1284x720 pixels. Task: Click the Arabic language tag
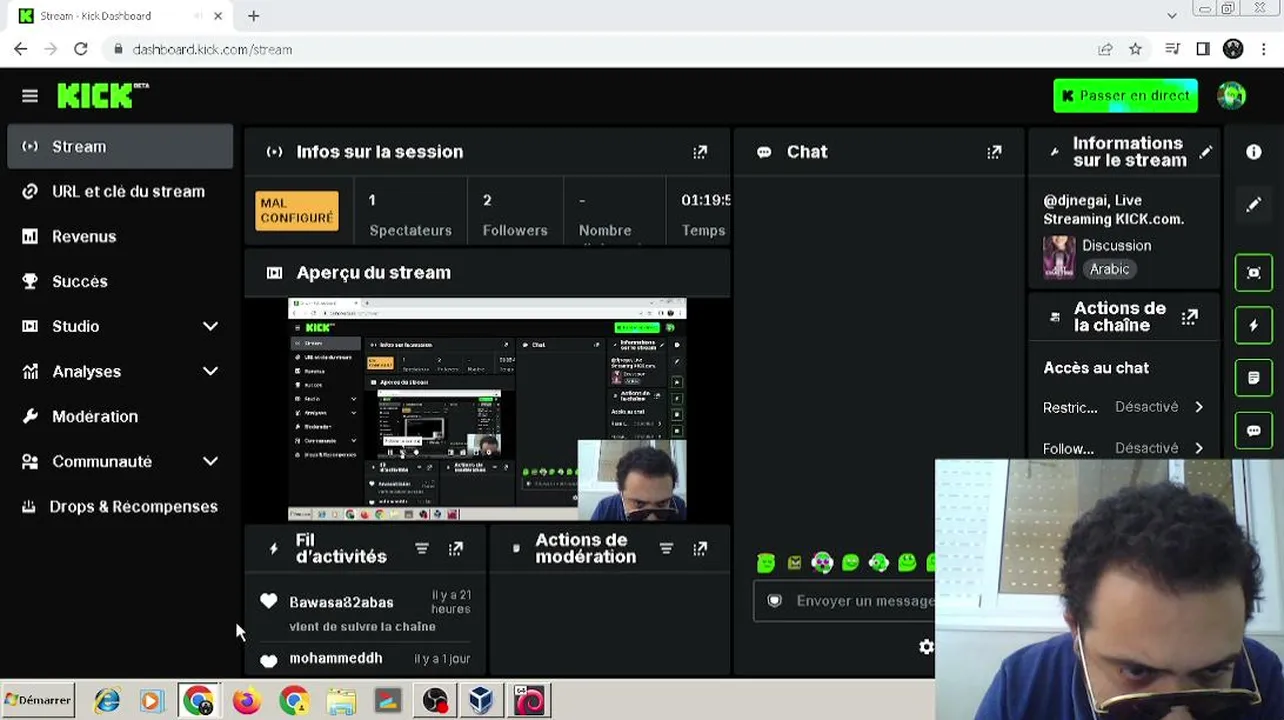(x=1109, y=269)
